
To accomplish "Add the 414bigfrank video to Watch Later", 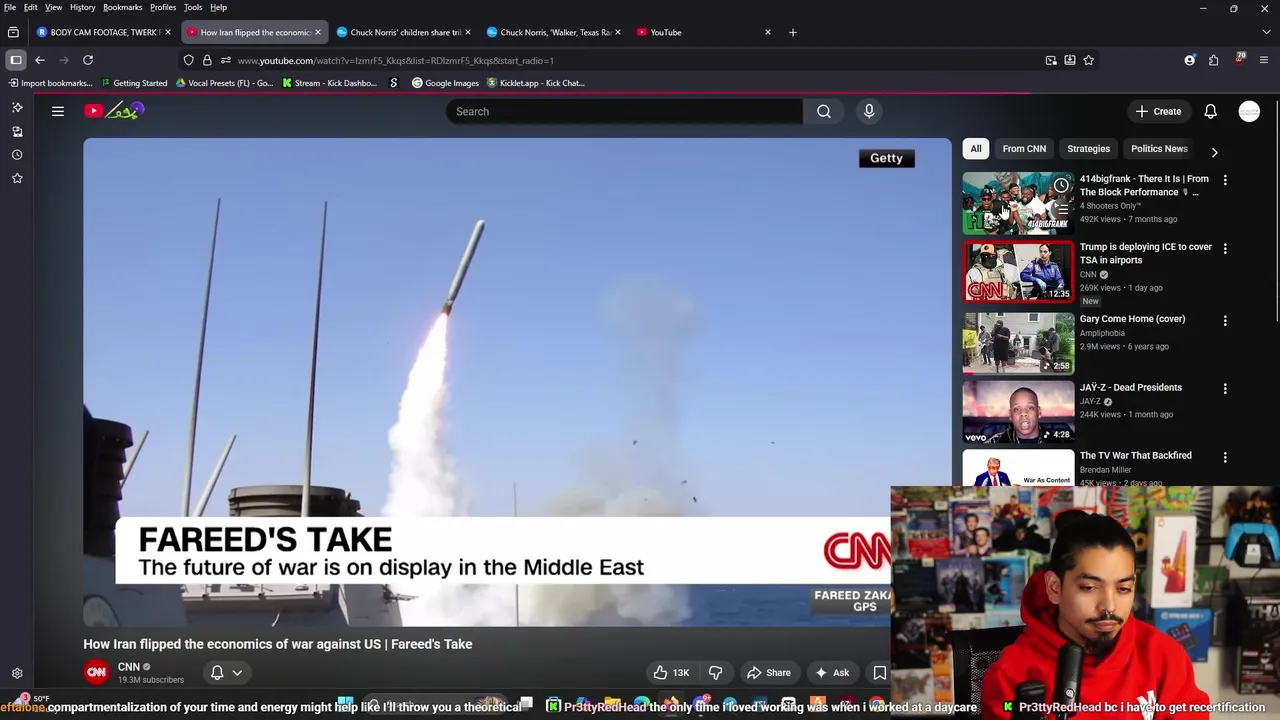I will 1061,185.
